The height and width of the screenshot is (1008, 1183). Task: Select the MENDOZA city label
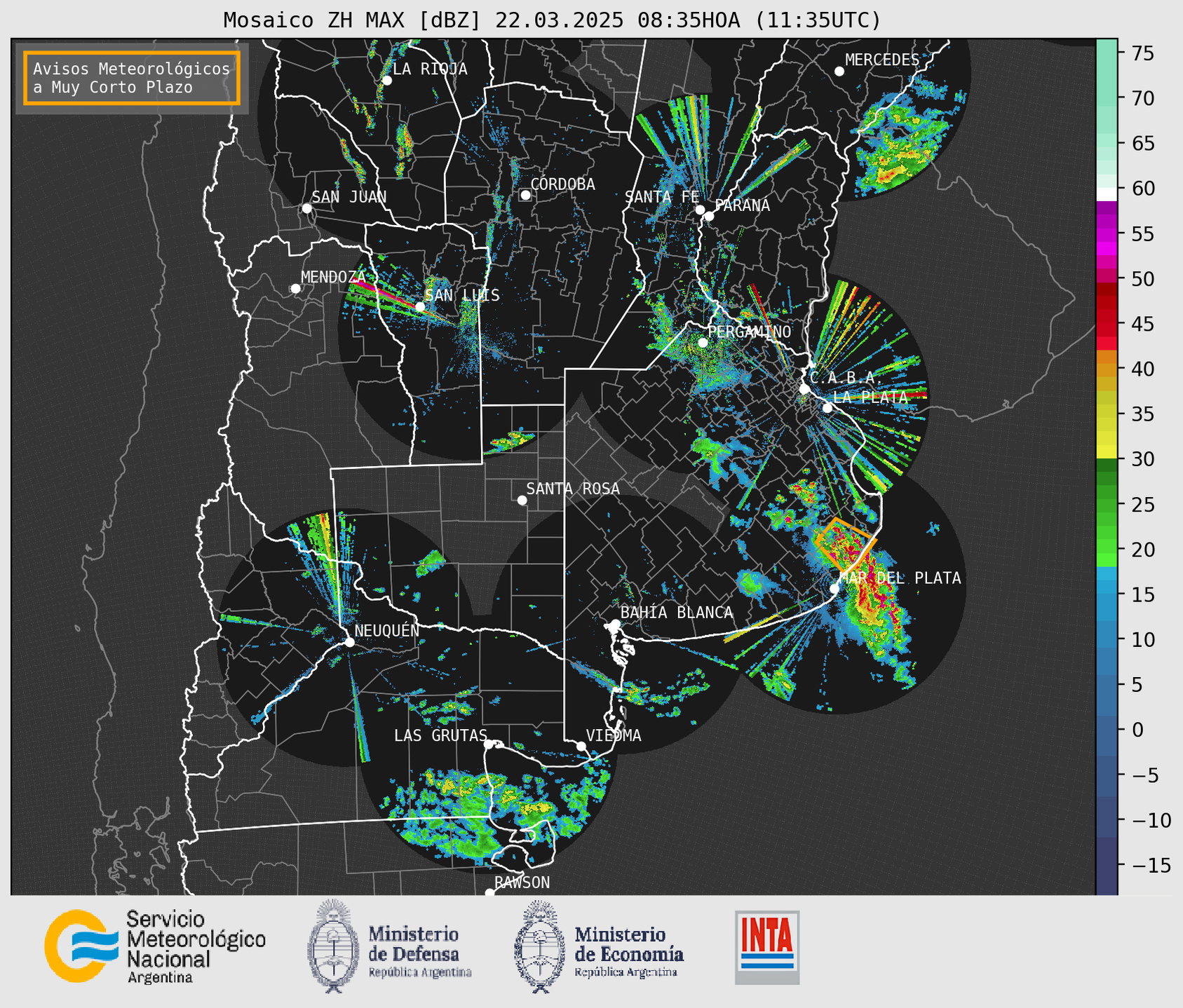coord(334,277)
